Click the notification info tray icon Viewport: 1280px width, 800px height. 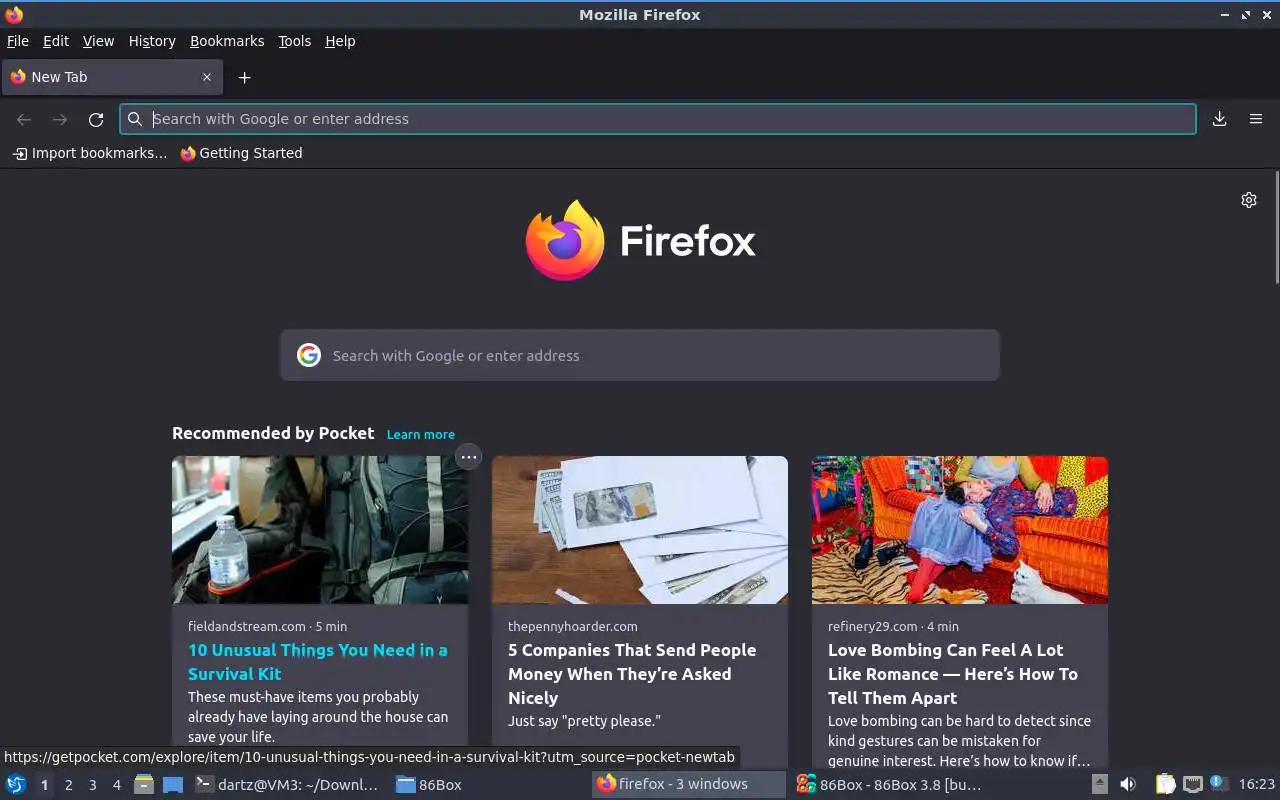pos(1218,783)
